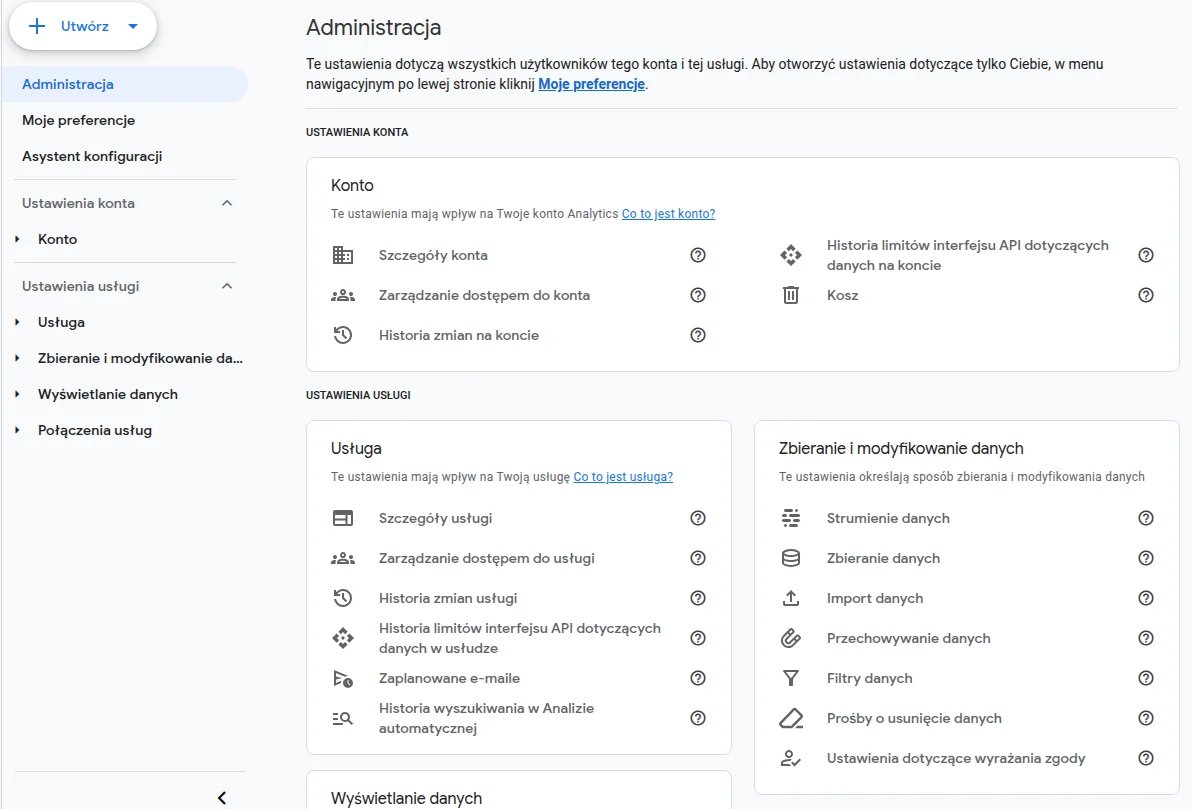
Task: Expand the Zbieranie i modyfikowanie tree arrow
Action: (17, 358)
